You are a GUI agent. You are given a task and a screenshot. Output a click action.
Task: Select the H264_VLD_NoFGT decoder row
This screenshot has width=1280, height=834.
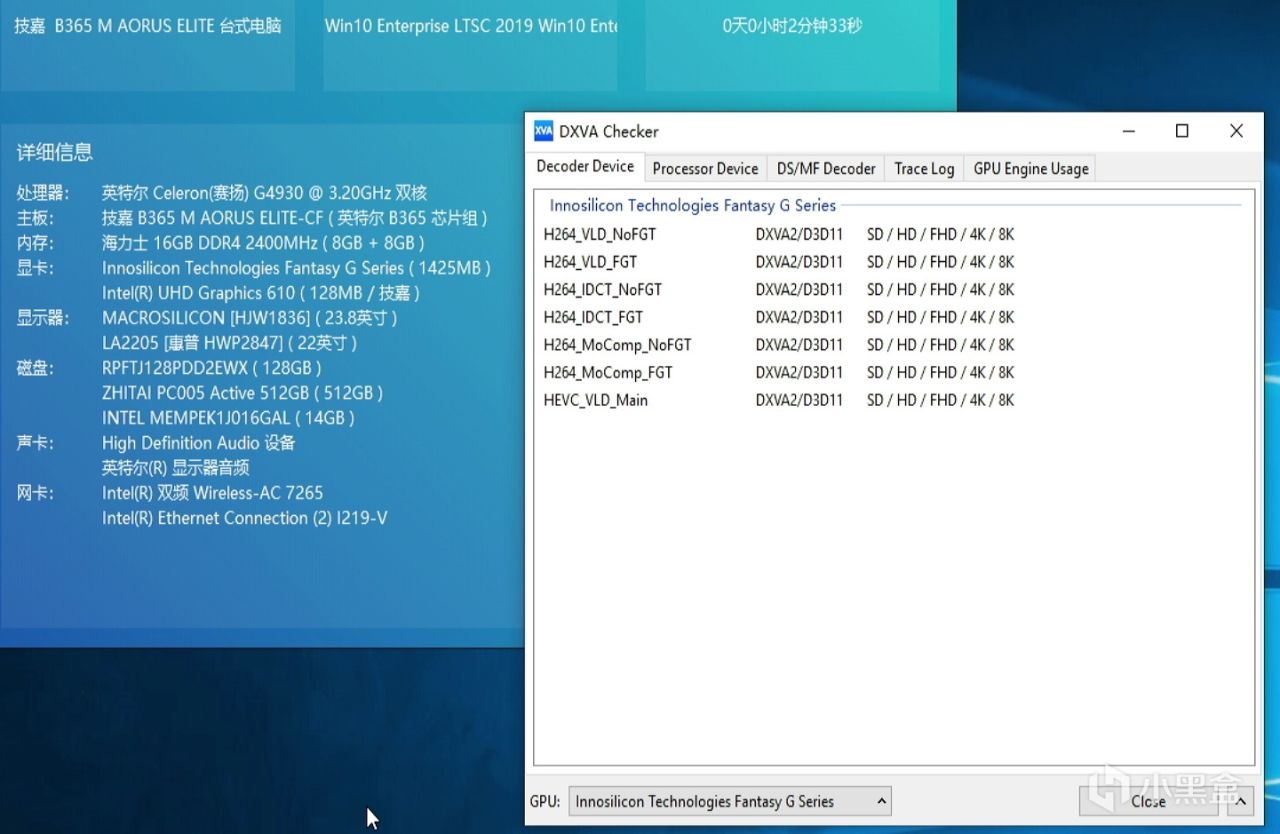(779, 234)
